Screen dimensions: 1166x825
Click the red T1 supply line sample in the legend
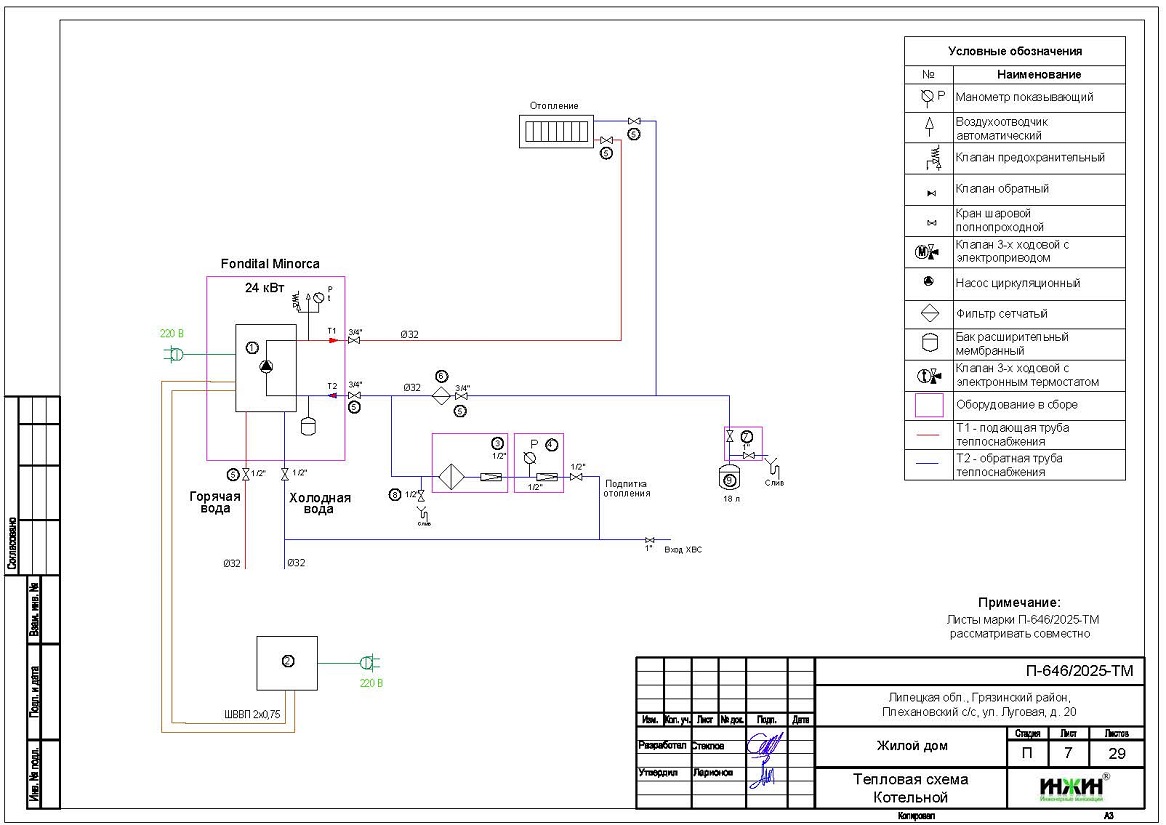click(x=928, y=436)
